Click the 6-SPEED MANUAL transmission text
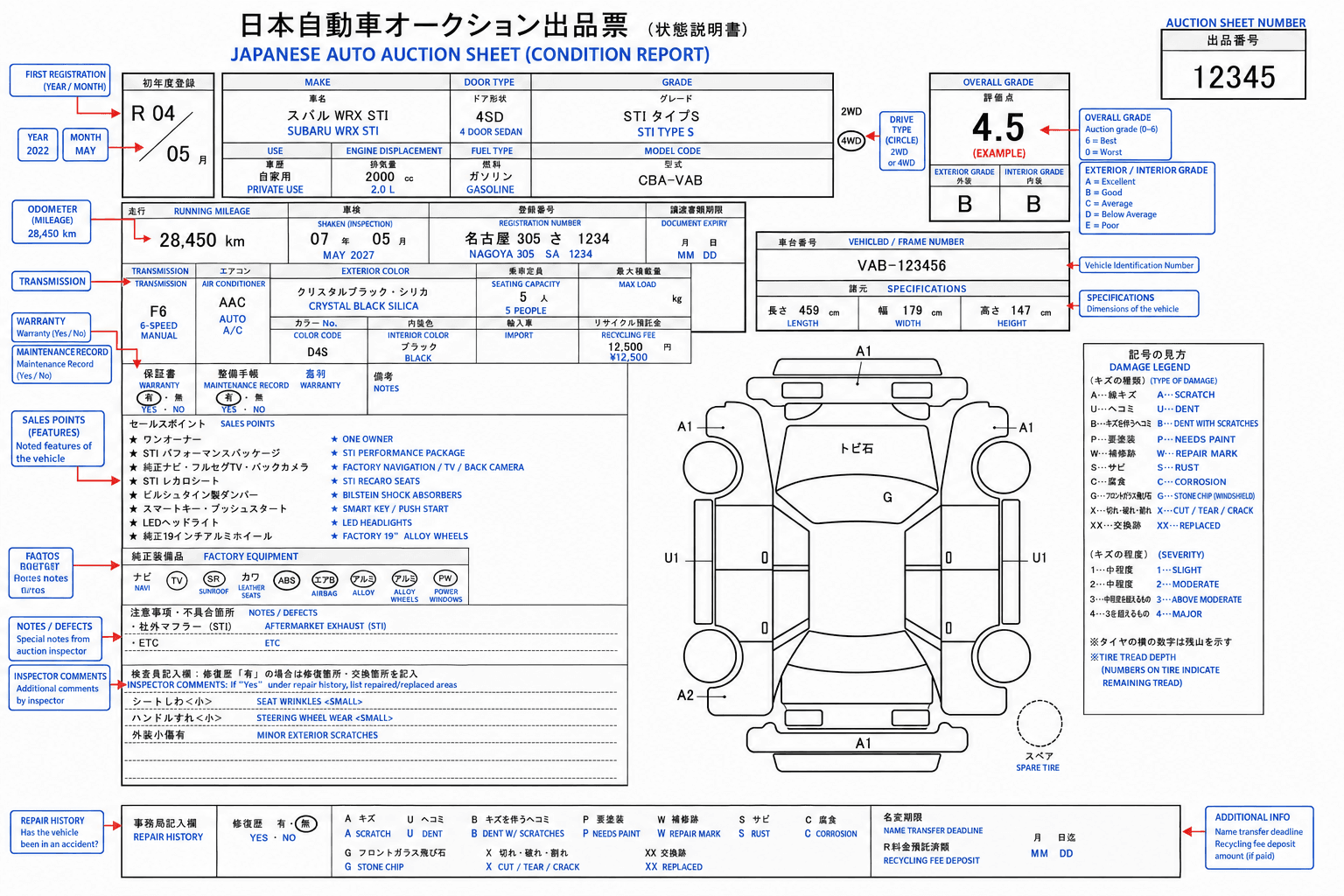 158,331
